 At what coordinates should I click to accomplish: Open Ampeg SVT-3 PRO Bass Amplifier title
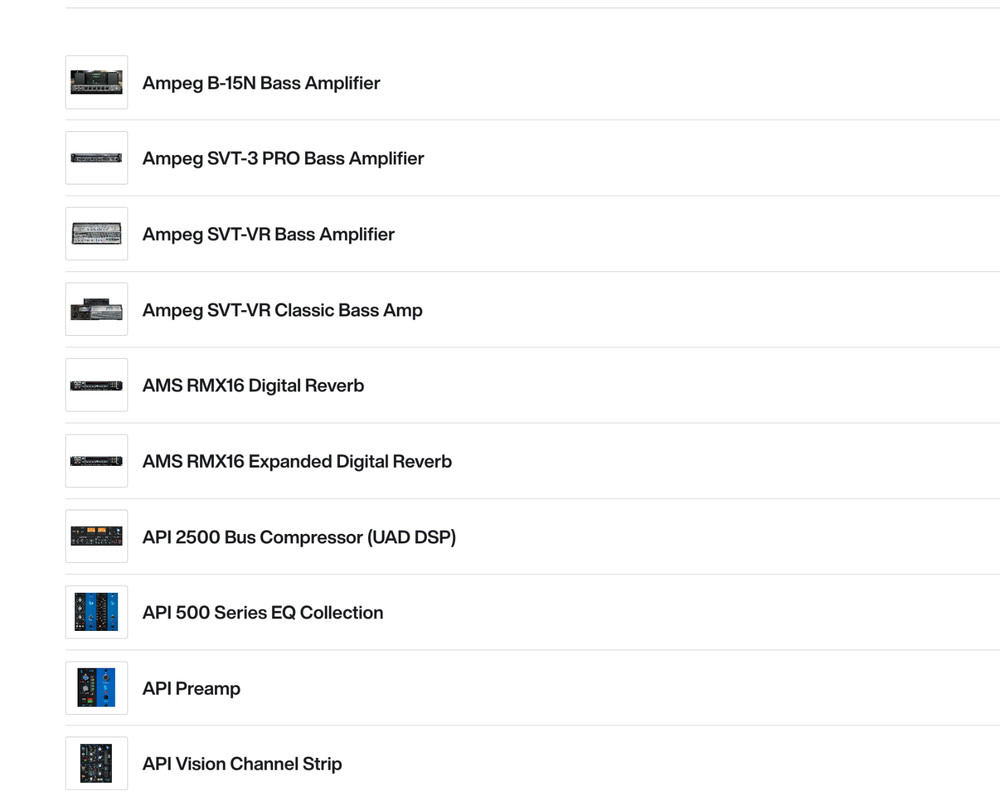coord(283,158)
